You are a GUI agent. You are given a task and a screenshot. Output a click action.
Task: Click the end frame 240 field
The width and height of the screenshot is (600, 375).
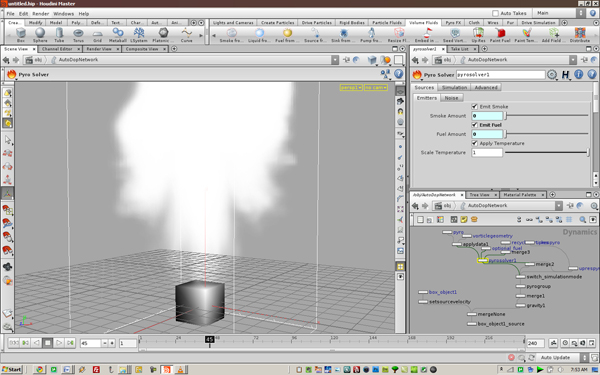click(x=535, y=343)
